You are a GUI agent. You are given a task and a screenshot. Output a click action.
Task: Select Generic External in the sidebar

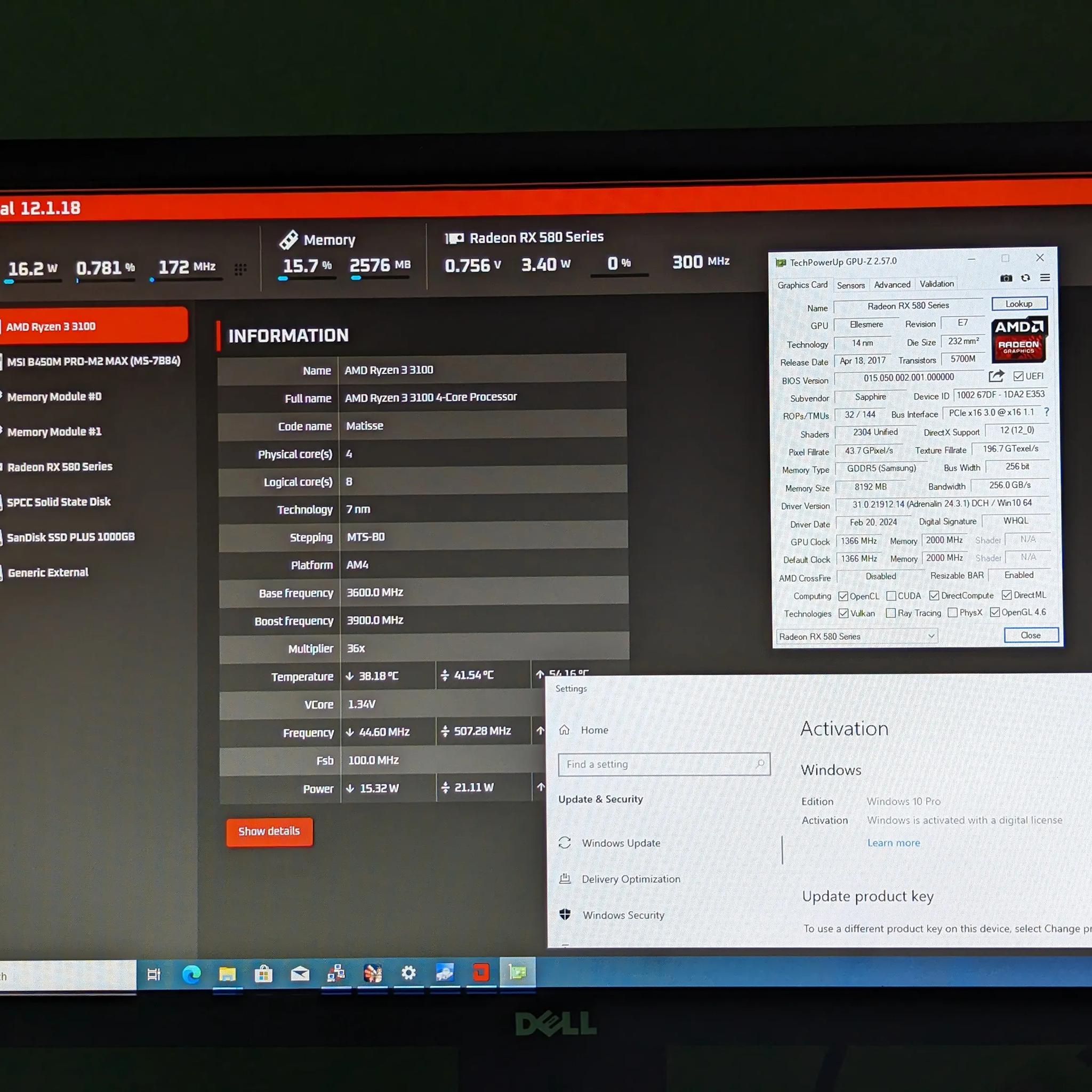coord(48,573)
